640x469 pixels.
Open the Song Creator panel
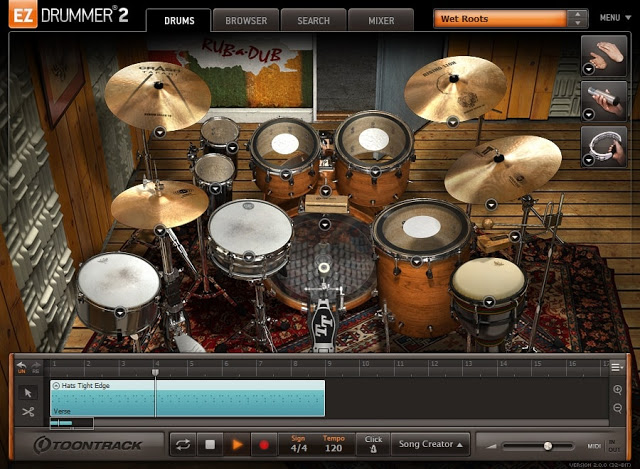pyautogui.click(x=430, y=444)
